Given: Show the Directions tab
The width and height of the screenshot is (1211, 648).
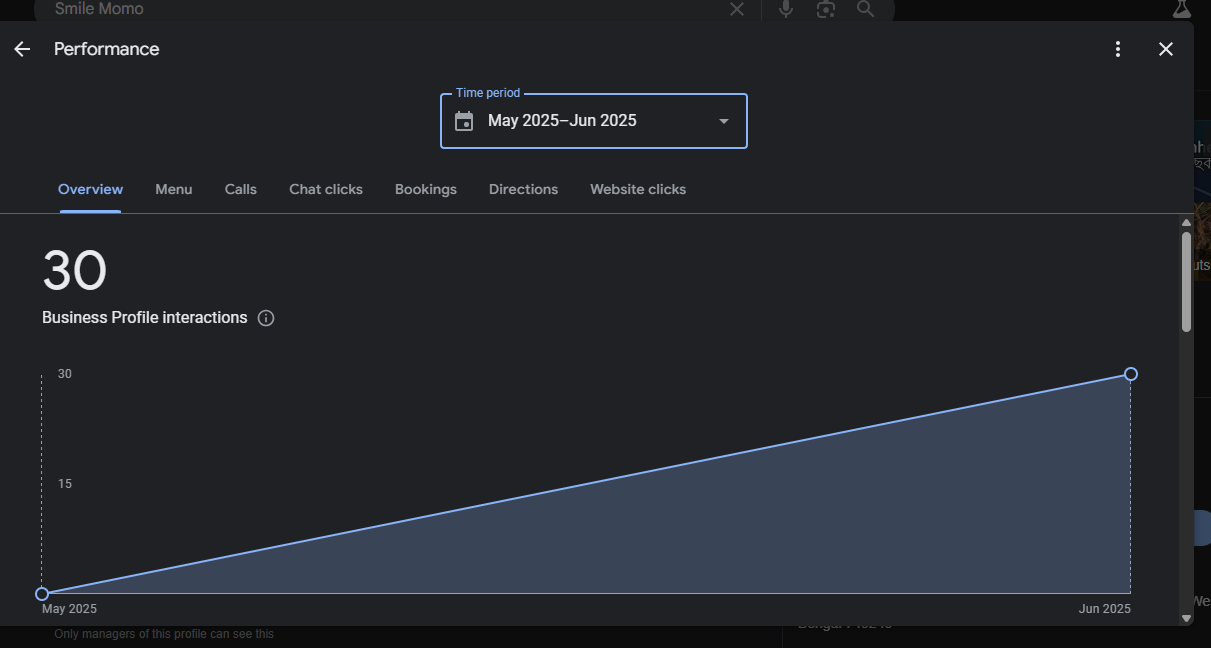Looking at the screenshot, I should [523, 189].
